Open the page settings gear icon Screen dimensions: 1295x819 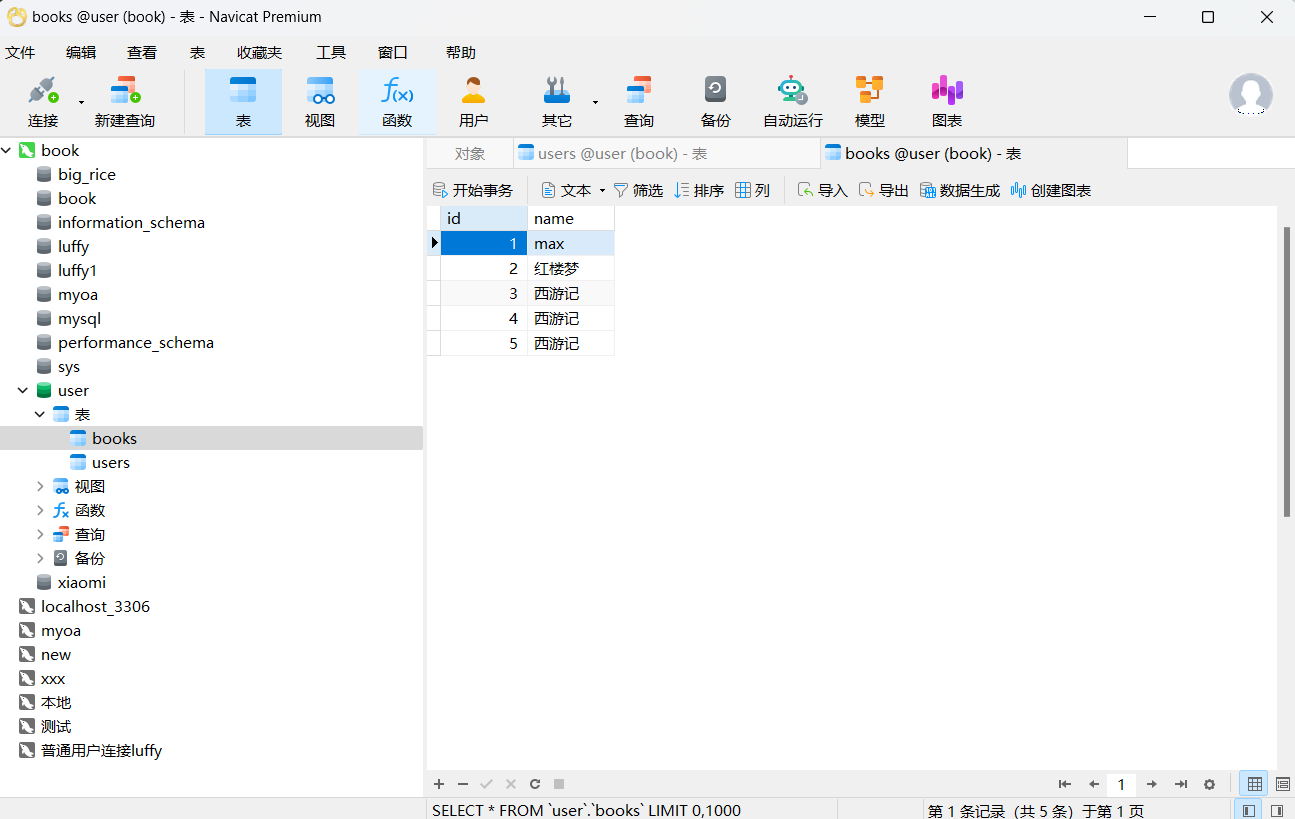click(1209, 784)
